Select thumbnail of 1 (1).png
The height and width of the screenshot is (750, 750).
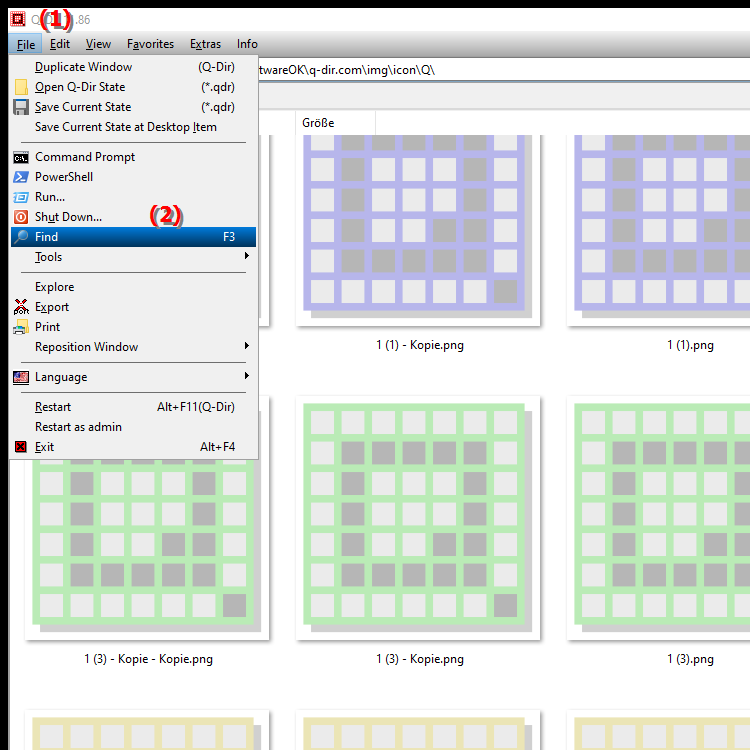point(659,231)
